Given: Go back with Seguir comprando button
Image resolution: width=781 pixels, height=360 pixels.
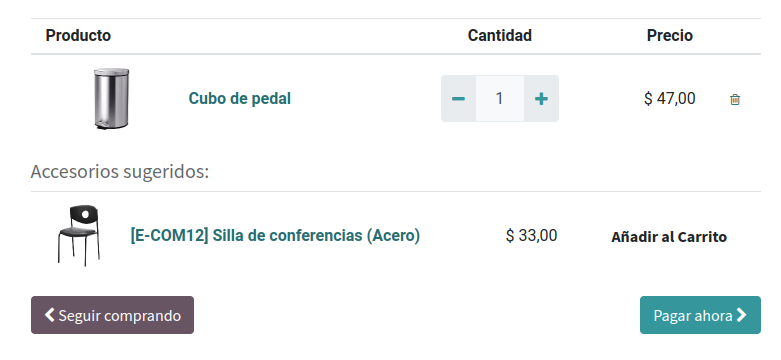Looking at the screenshot, I should [113, 315].
